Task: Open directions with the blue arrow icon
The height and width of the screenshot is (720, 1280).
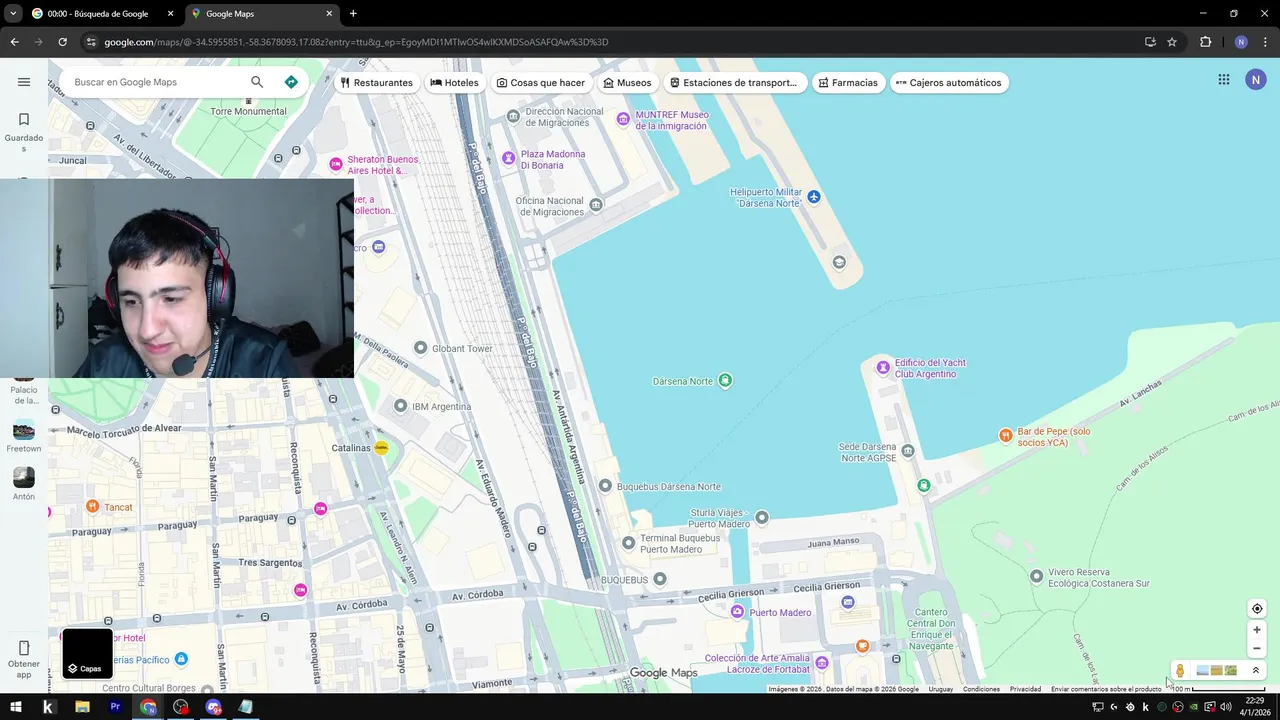Action: [x=291, y=82]
